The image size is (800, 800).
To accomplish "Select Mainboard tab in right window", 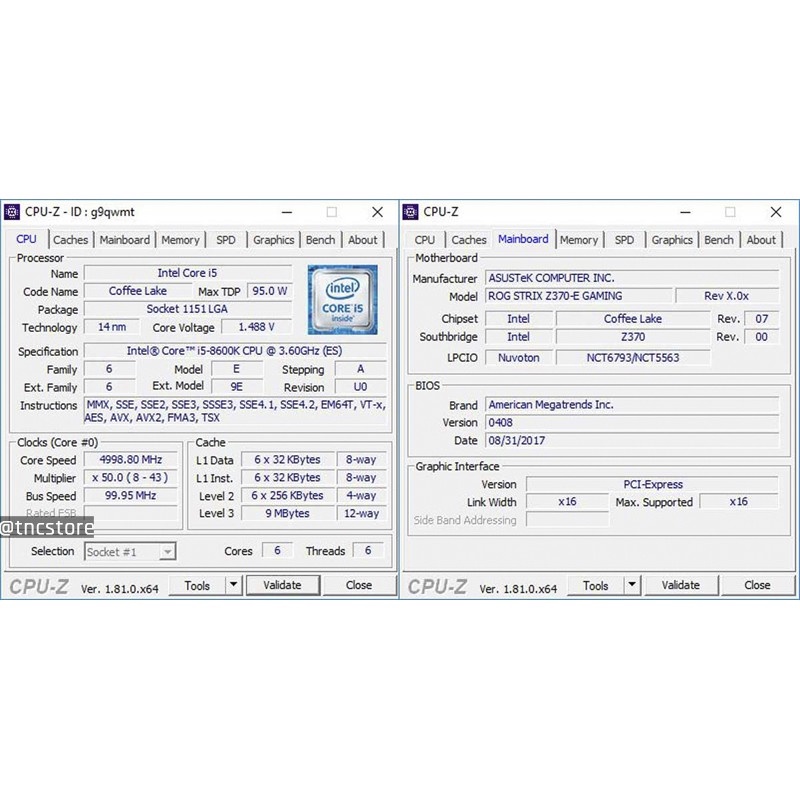I will [523, 239].
